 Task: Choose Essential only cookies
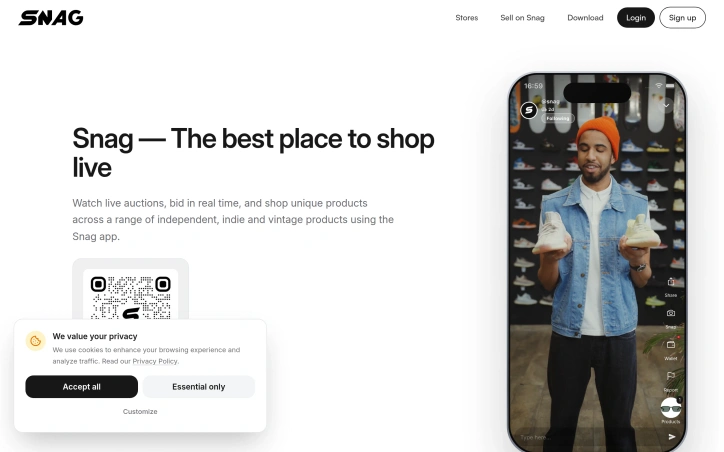199,387
